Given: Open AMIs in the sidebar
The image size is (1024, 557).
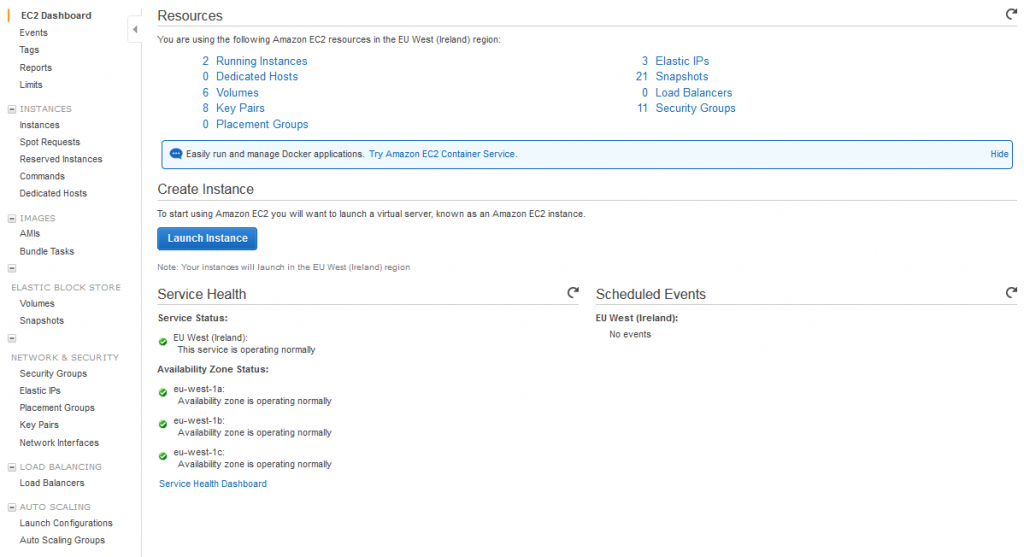Looking at the screenshot, I should [29, 233].
